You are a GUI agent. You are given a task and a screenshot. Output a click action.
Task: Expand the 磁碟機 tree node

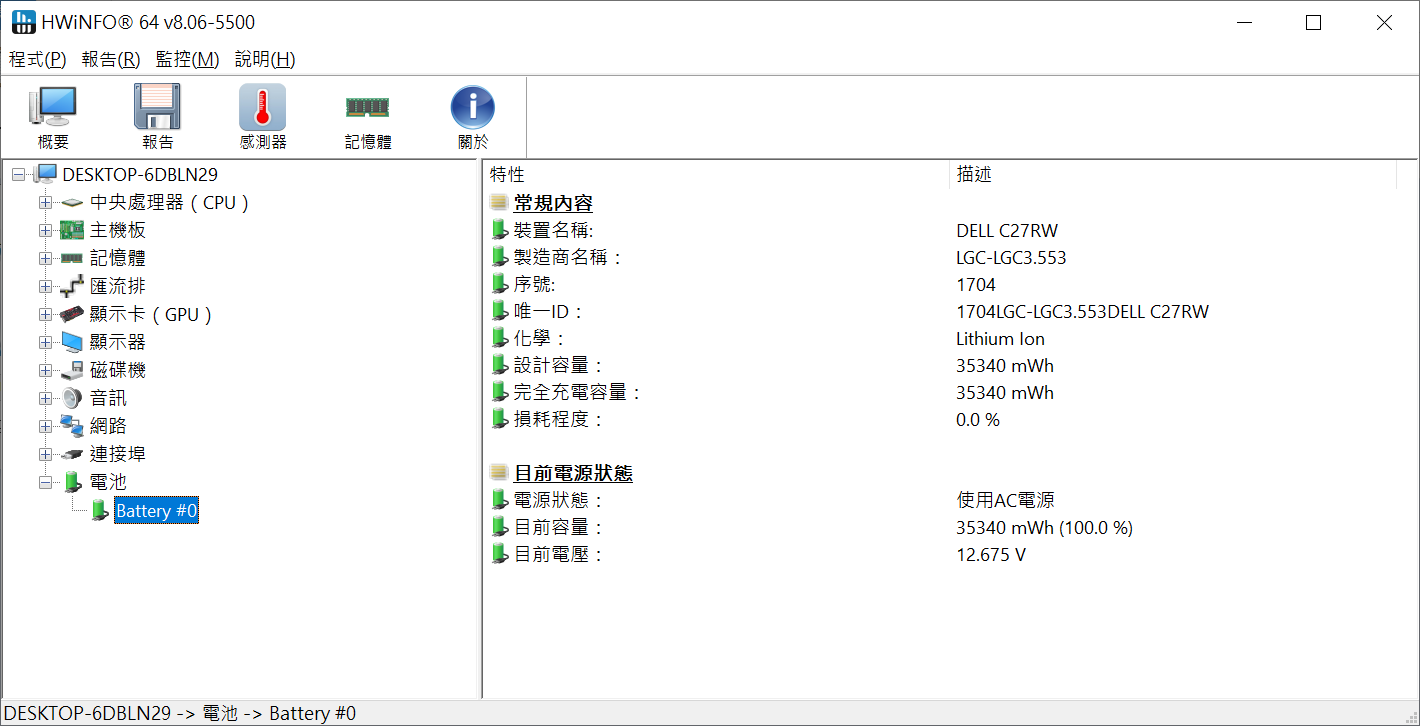[45, 370]
